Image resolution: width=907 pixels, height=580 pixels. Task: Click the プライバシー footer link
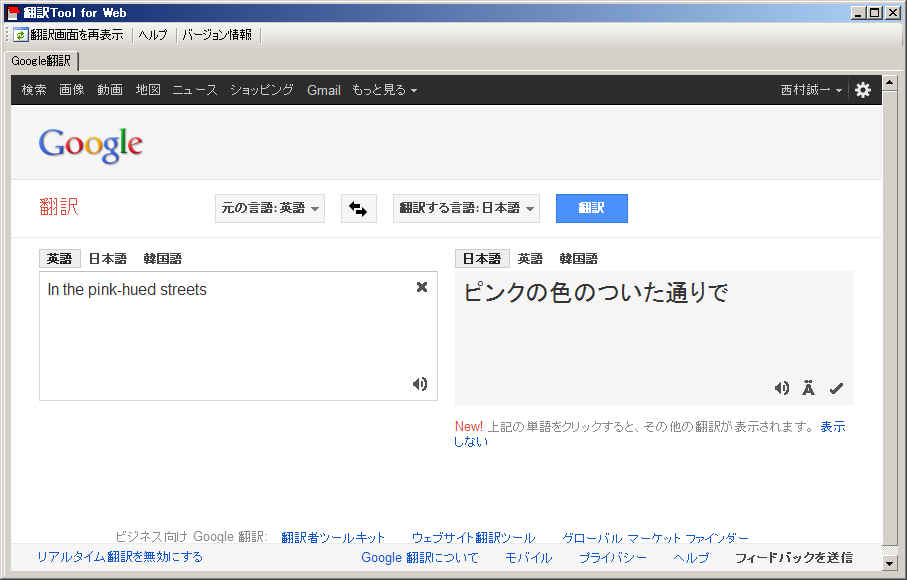(x=613, y=557)
